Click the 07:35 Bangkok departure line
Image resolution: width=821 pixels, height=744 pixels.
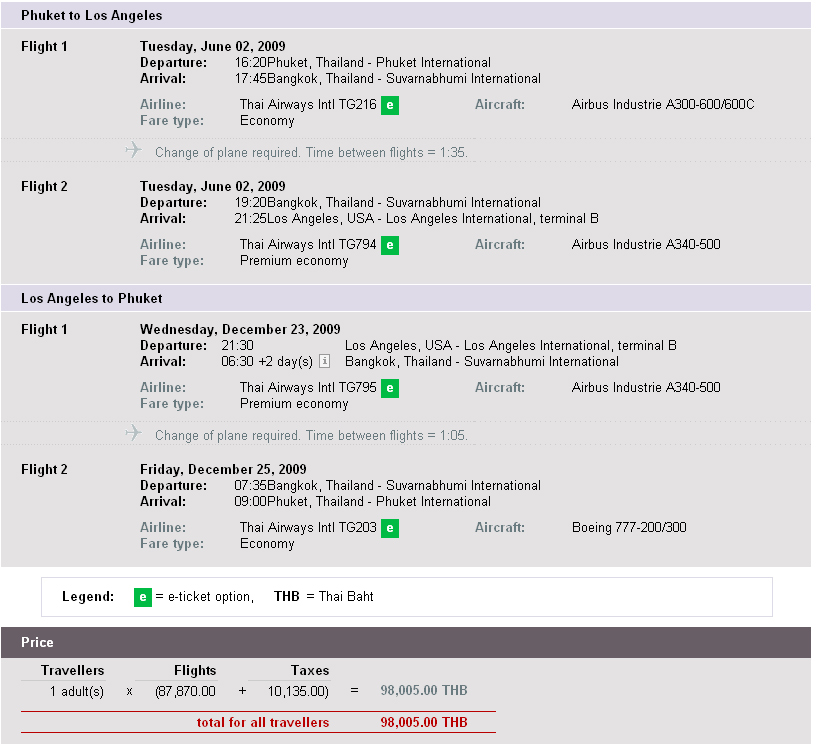click(x=387, y=485)
